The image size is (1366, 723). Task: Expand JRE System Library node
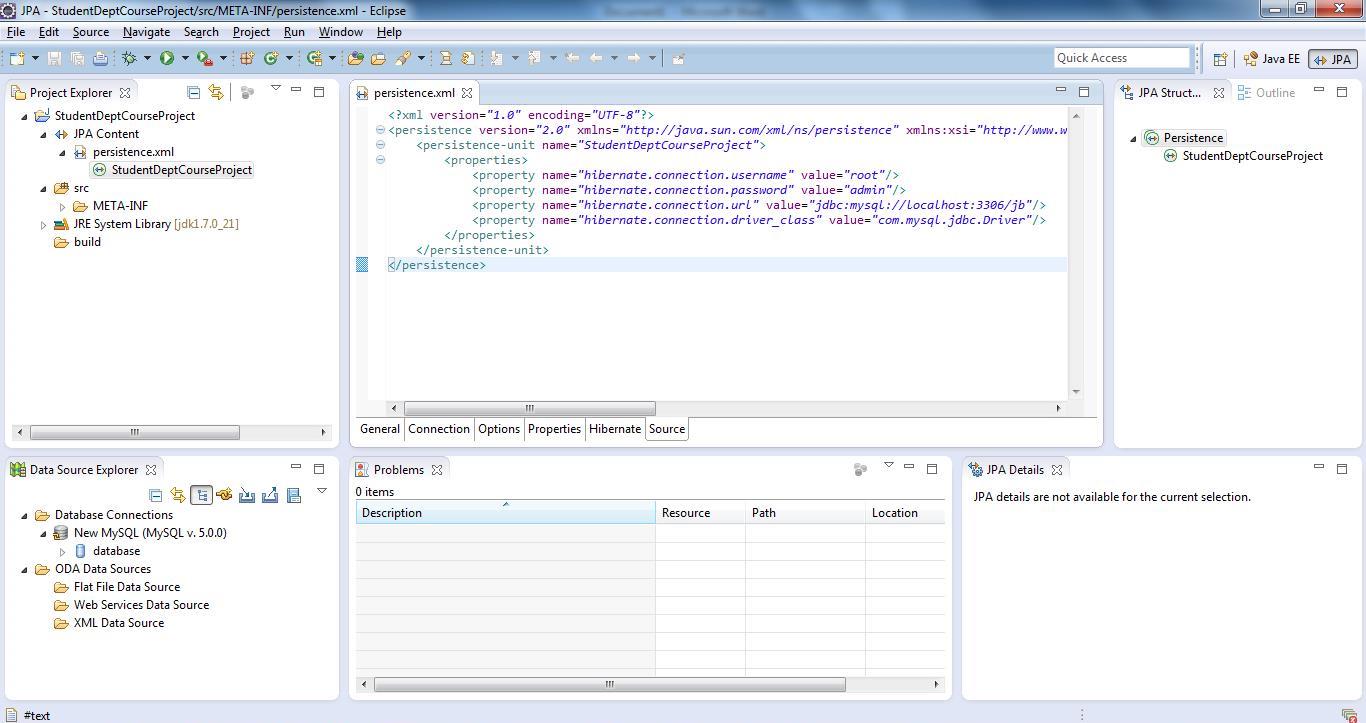click(43, 224)
